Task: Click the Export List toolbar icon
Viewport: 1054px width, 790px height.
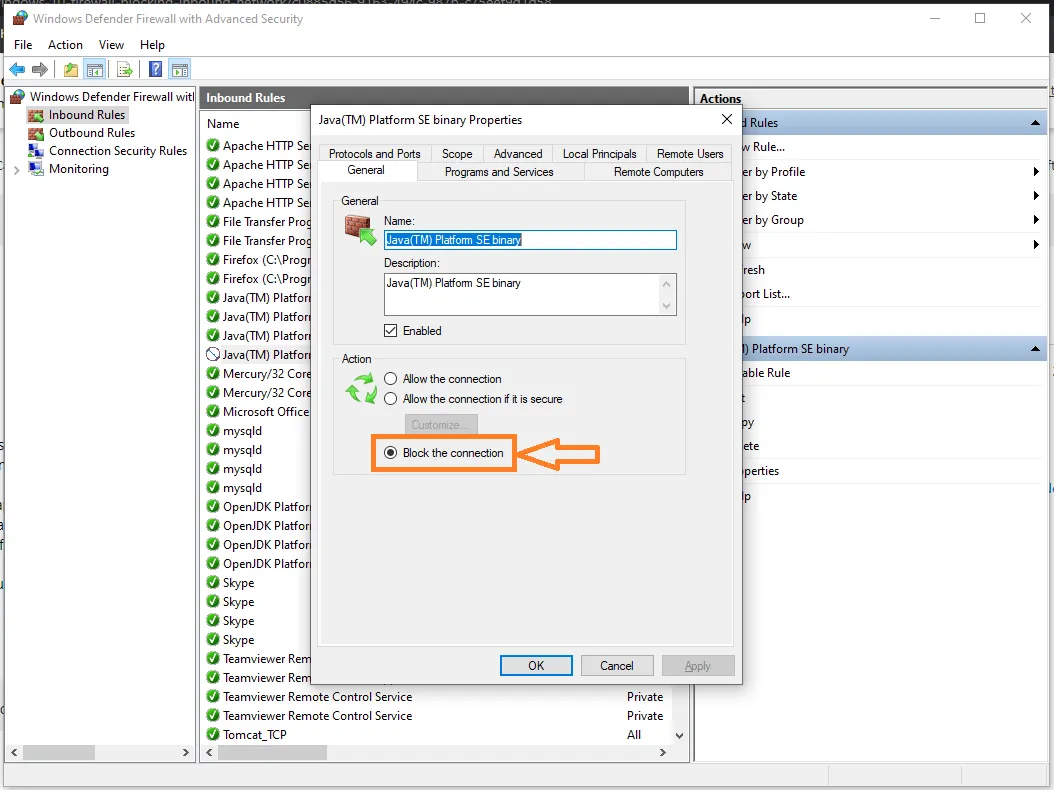Action: tap(124, 69)
